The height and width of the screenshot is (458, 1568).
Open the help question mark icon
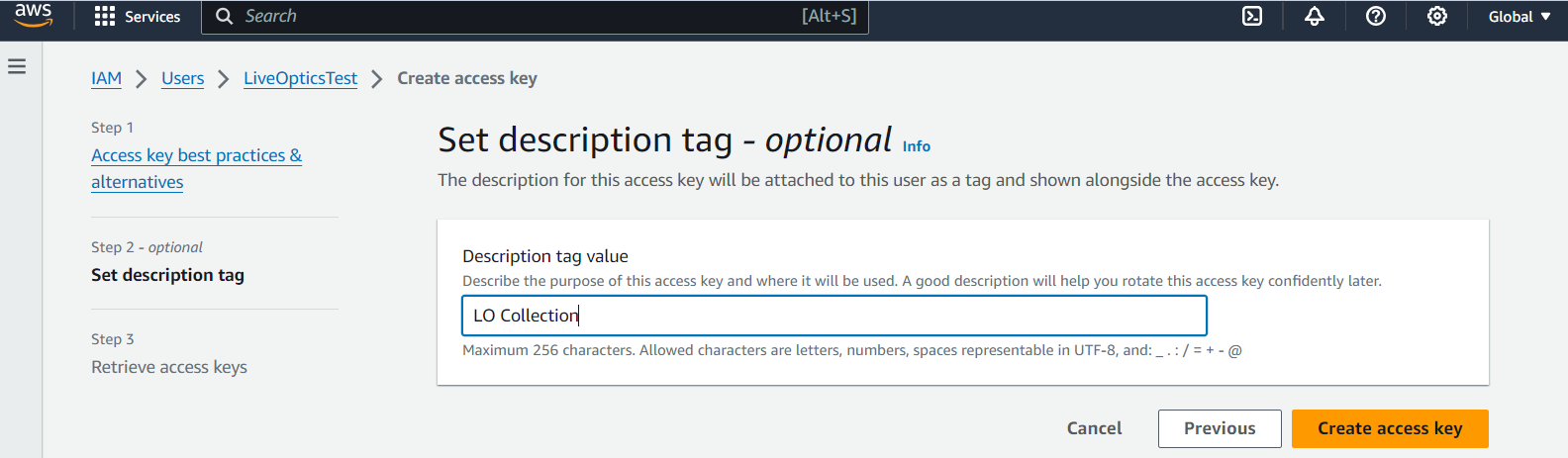coord(1375,16)
